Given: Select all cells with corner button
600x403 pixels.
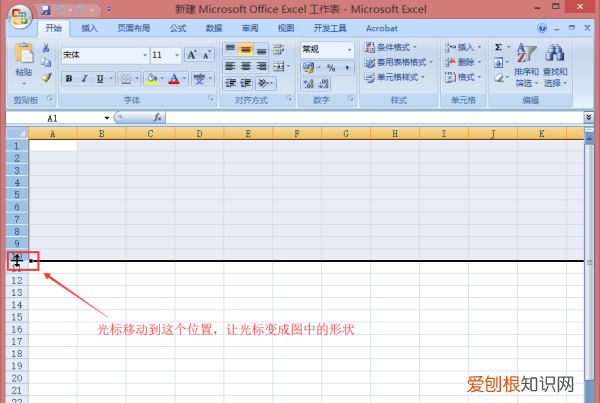Looking at the screenshot, I should pos(17,134).
